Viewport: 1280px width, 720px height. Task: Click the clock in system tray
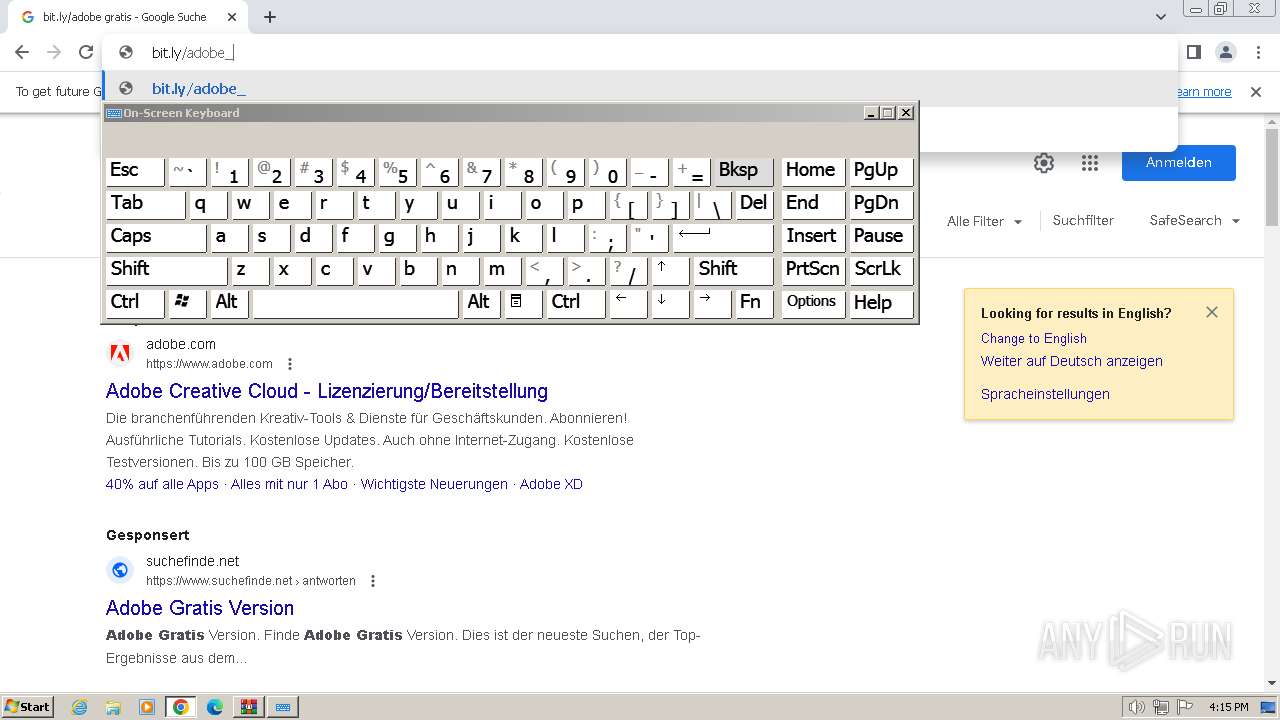point(1228,707)
